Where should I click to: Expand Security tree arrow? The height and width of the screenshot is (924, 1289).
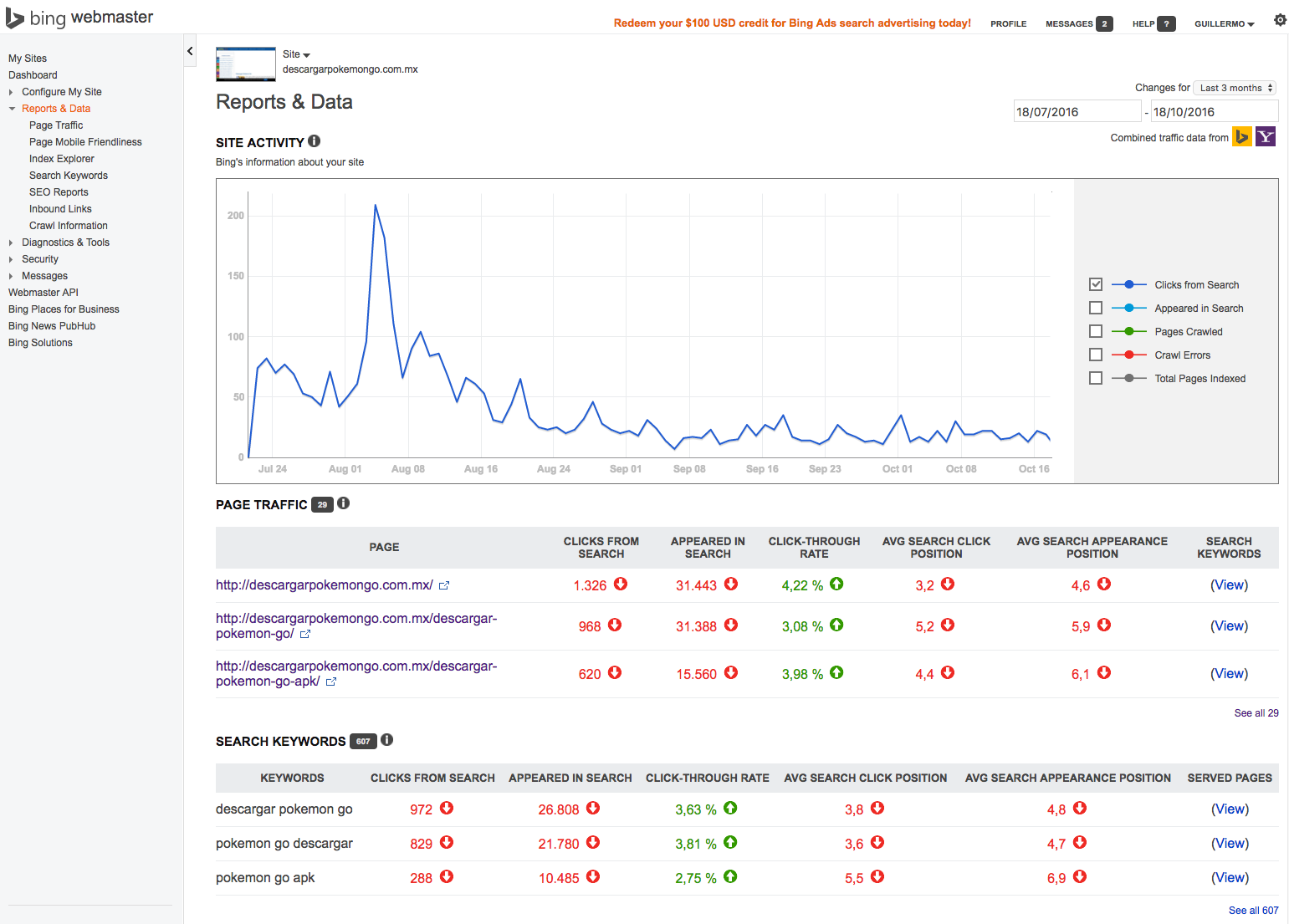11,259
